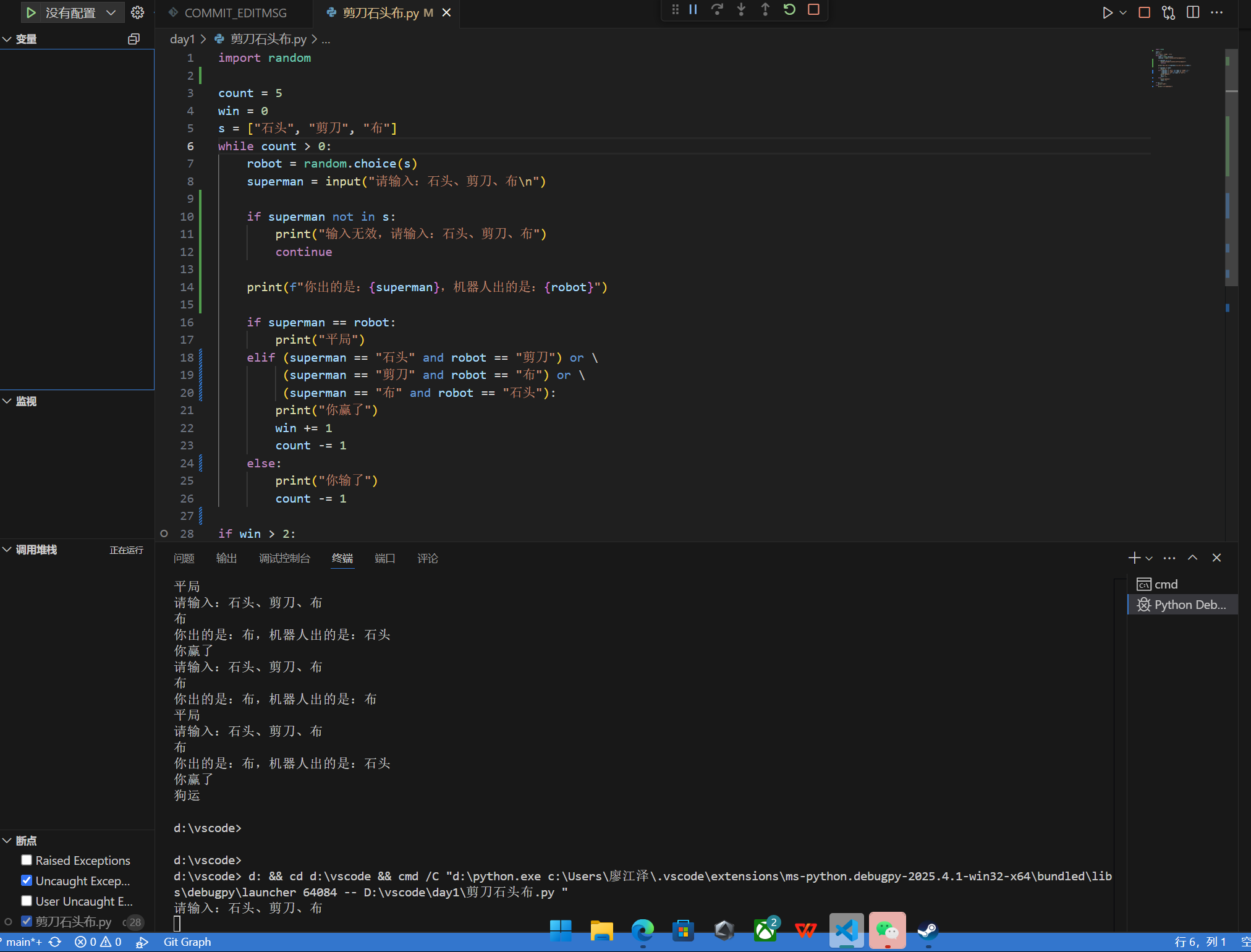Split the editor to the right
Image resolution: width=1251 pixels, height=952 pixels.
[1193, 12]
